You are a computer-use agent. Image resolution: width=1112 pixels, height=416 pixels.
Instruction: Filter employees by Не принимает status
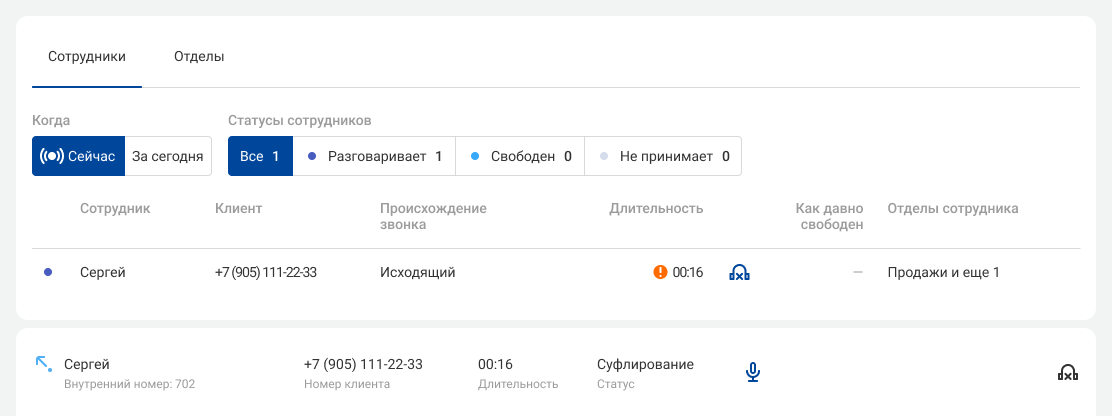pos(663,156)
